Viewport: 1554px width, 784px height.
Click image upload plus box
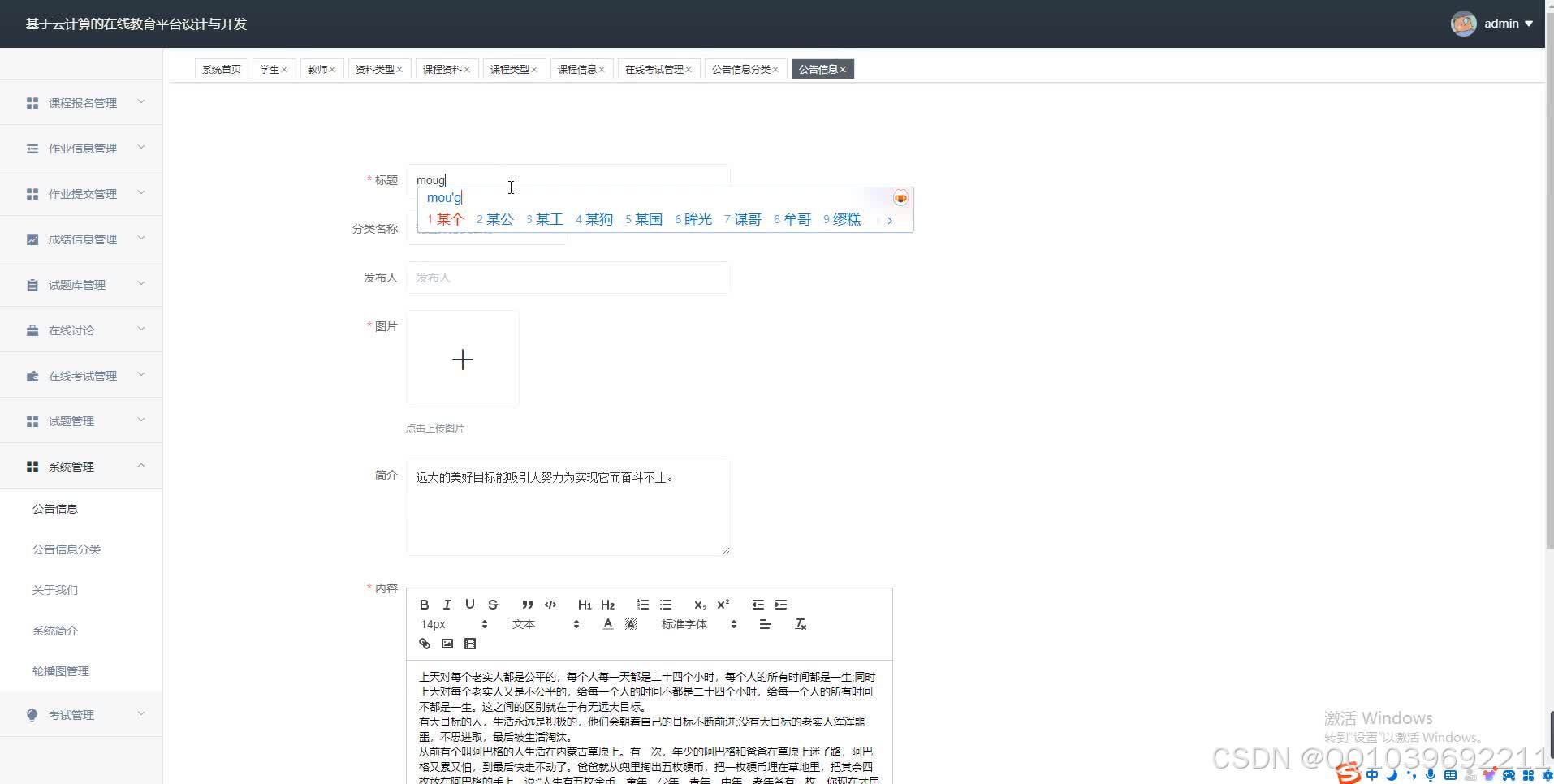[463, 359]
